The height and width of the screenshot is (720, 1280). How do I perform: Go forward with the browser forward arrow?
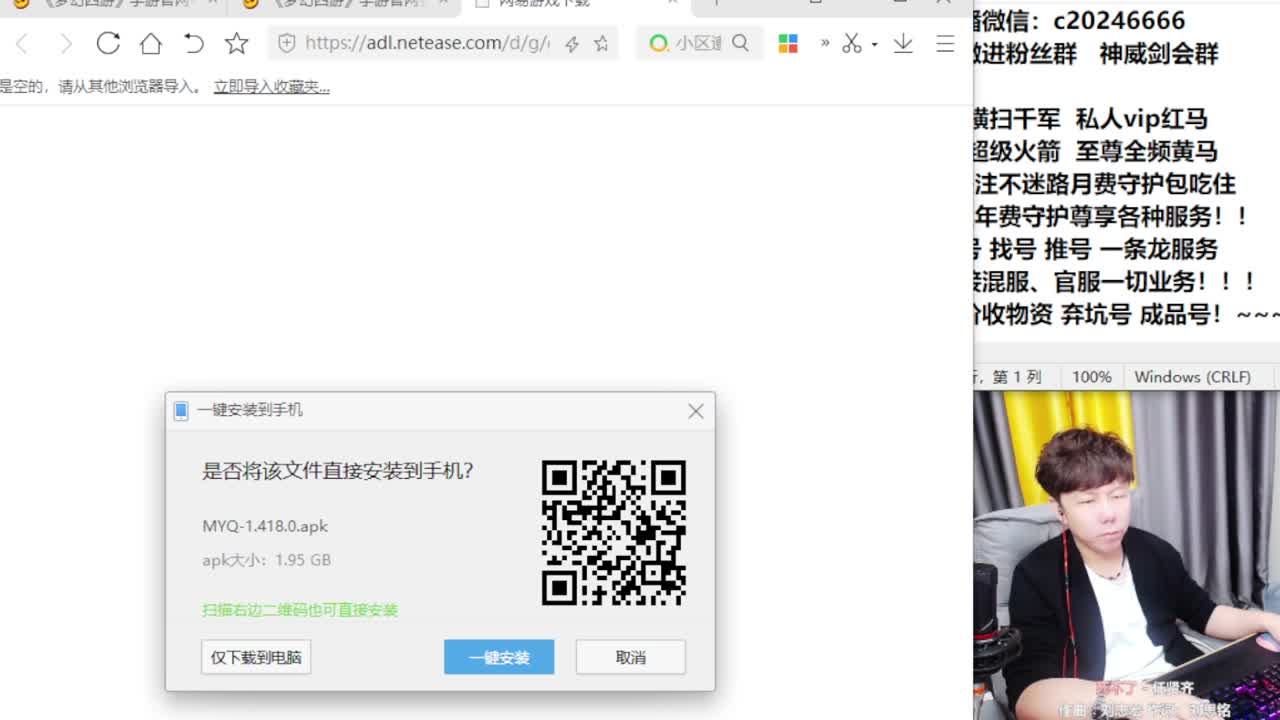(65, 43)
